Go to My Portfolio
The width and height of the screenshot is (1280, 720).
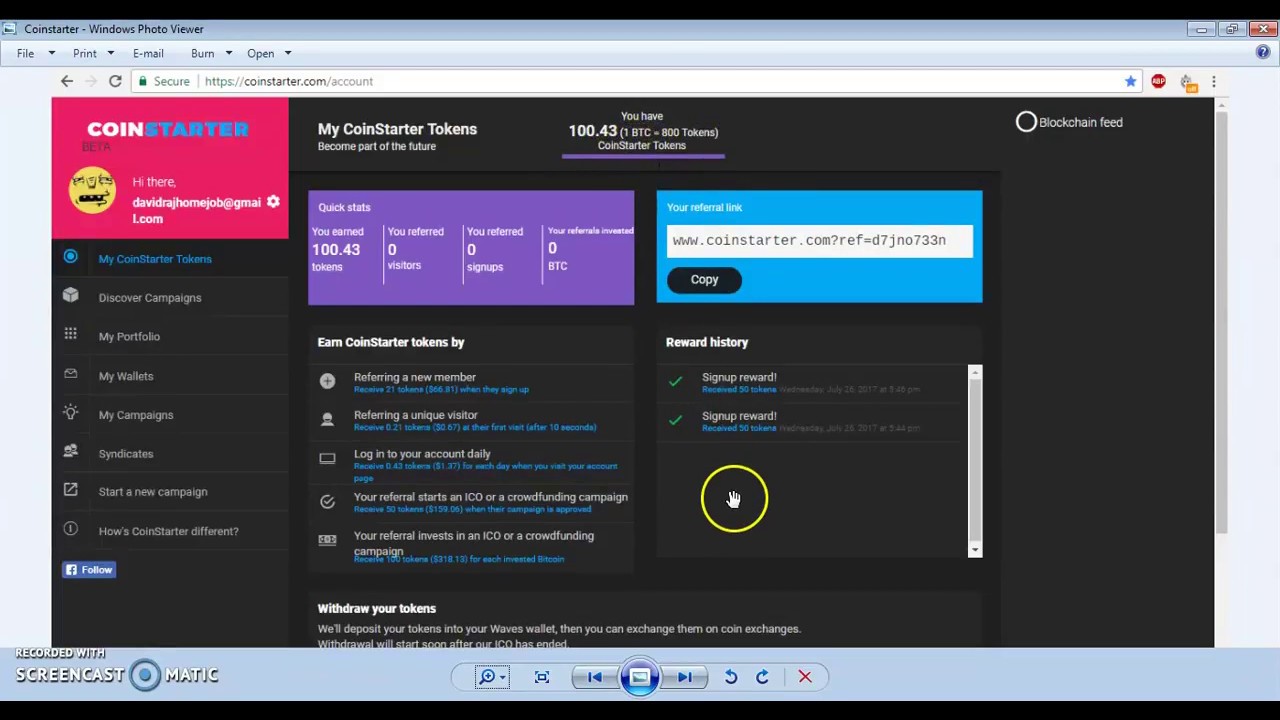tap(129, 337)
